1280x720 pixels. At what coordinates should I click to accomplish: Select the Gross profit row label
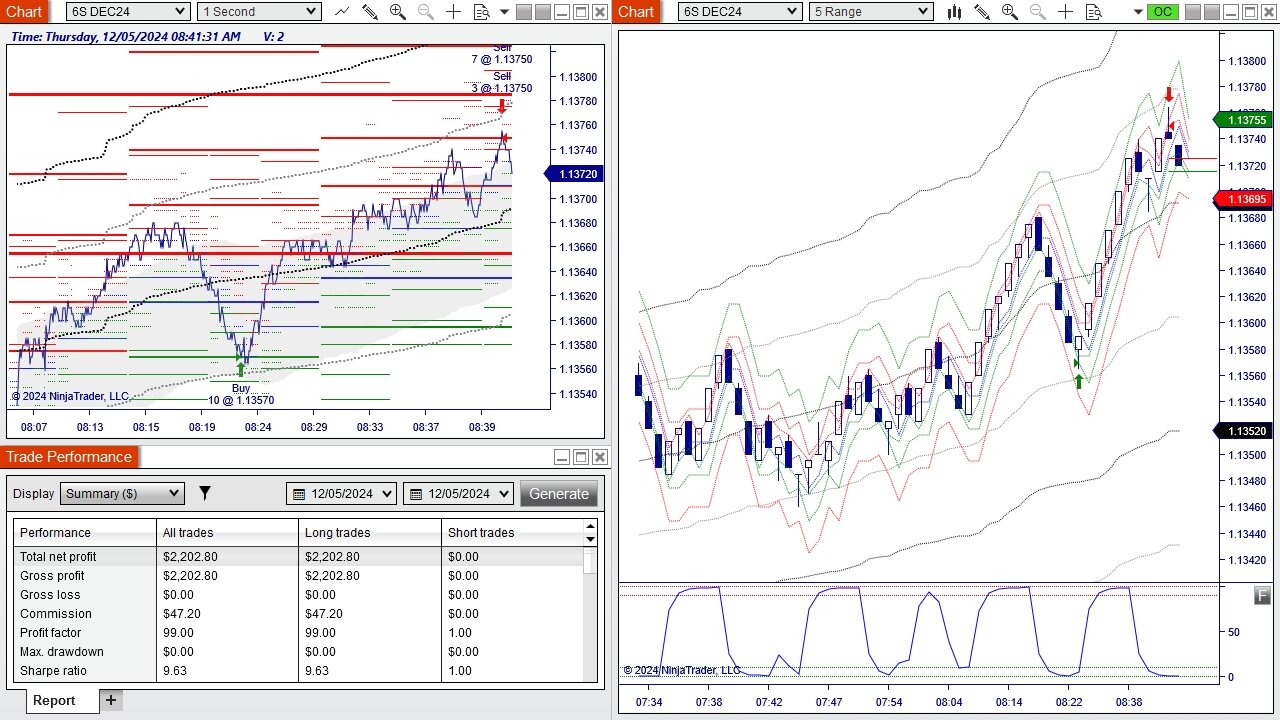click(52, 576)
